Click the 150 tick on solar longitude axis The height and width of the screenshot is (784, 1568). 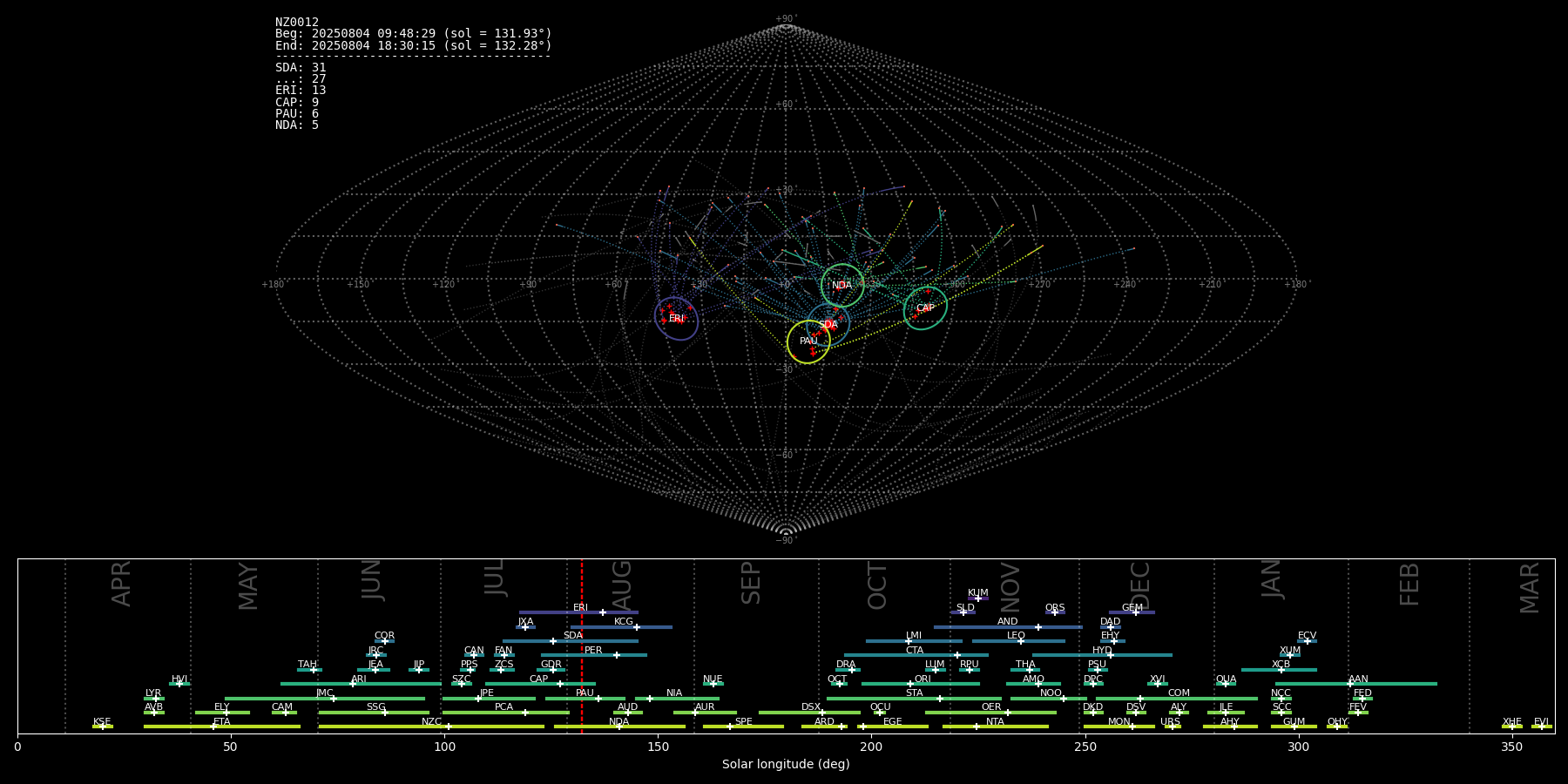click(x=658, y=747)
